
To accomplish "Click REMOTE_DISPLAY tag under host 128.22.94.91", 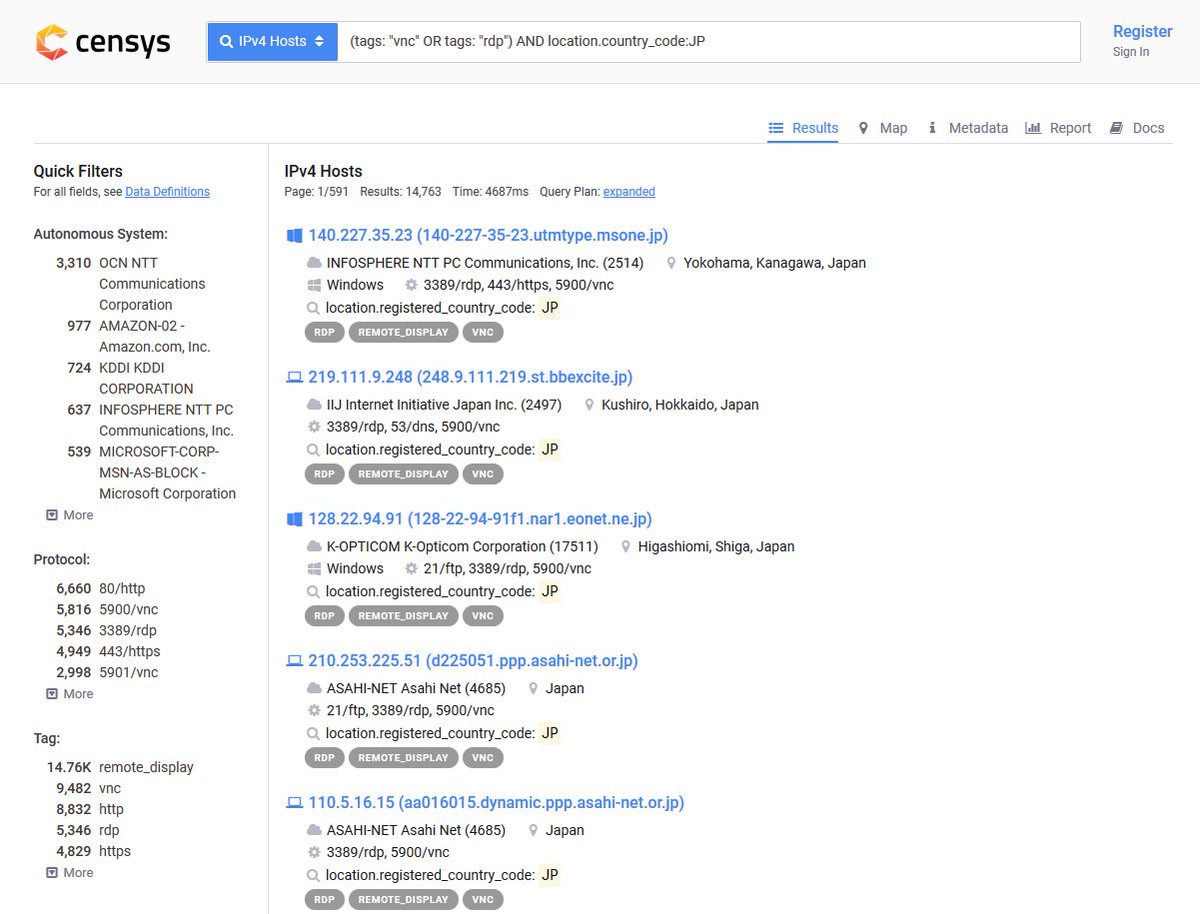I will (403, 616).
